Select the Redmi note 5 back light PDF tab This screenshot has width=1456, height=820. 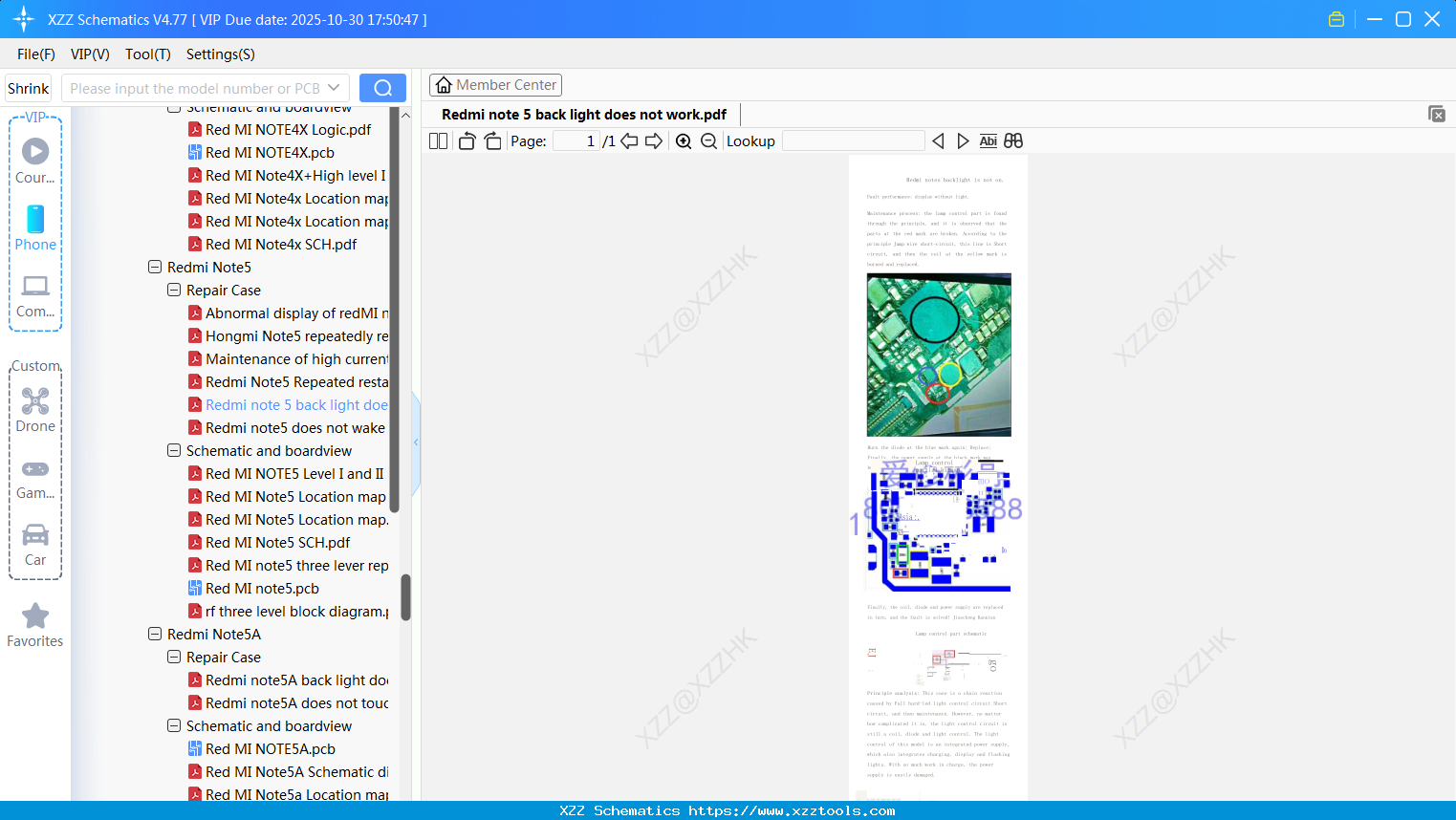(584, 115)
